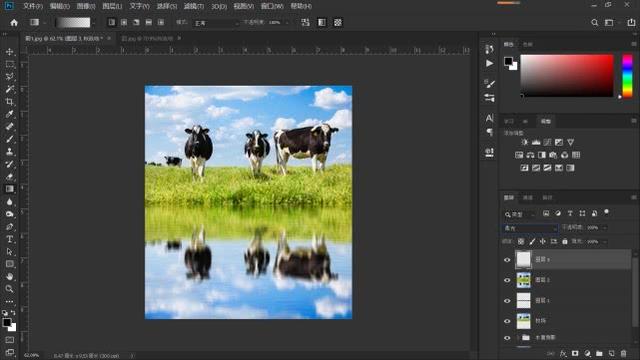Click the red color picker field
Viewport: 640px width, 360px height.
pos(567,76)
